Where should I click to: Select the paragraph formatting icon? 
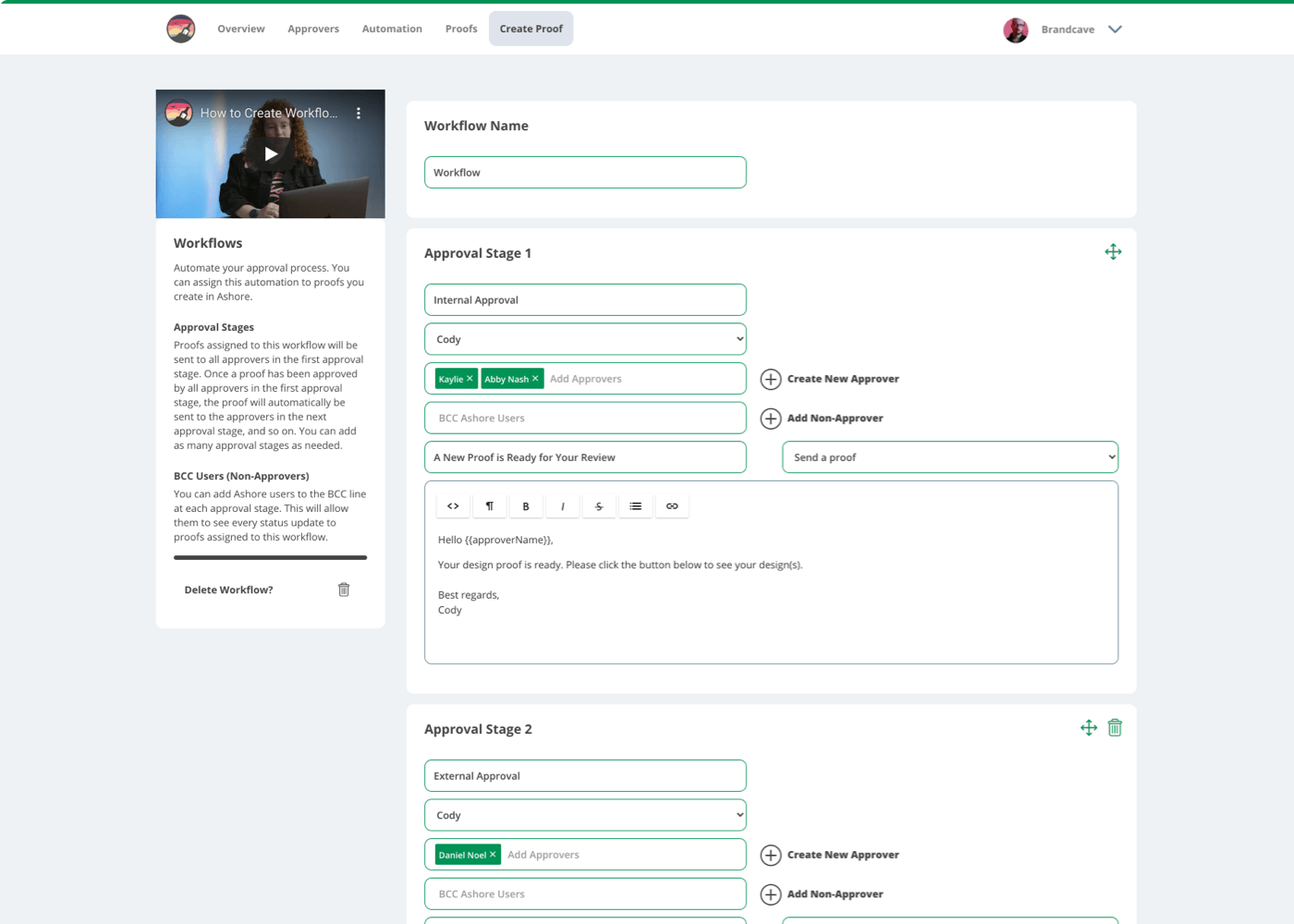[489, 505]
